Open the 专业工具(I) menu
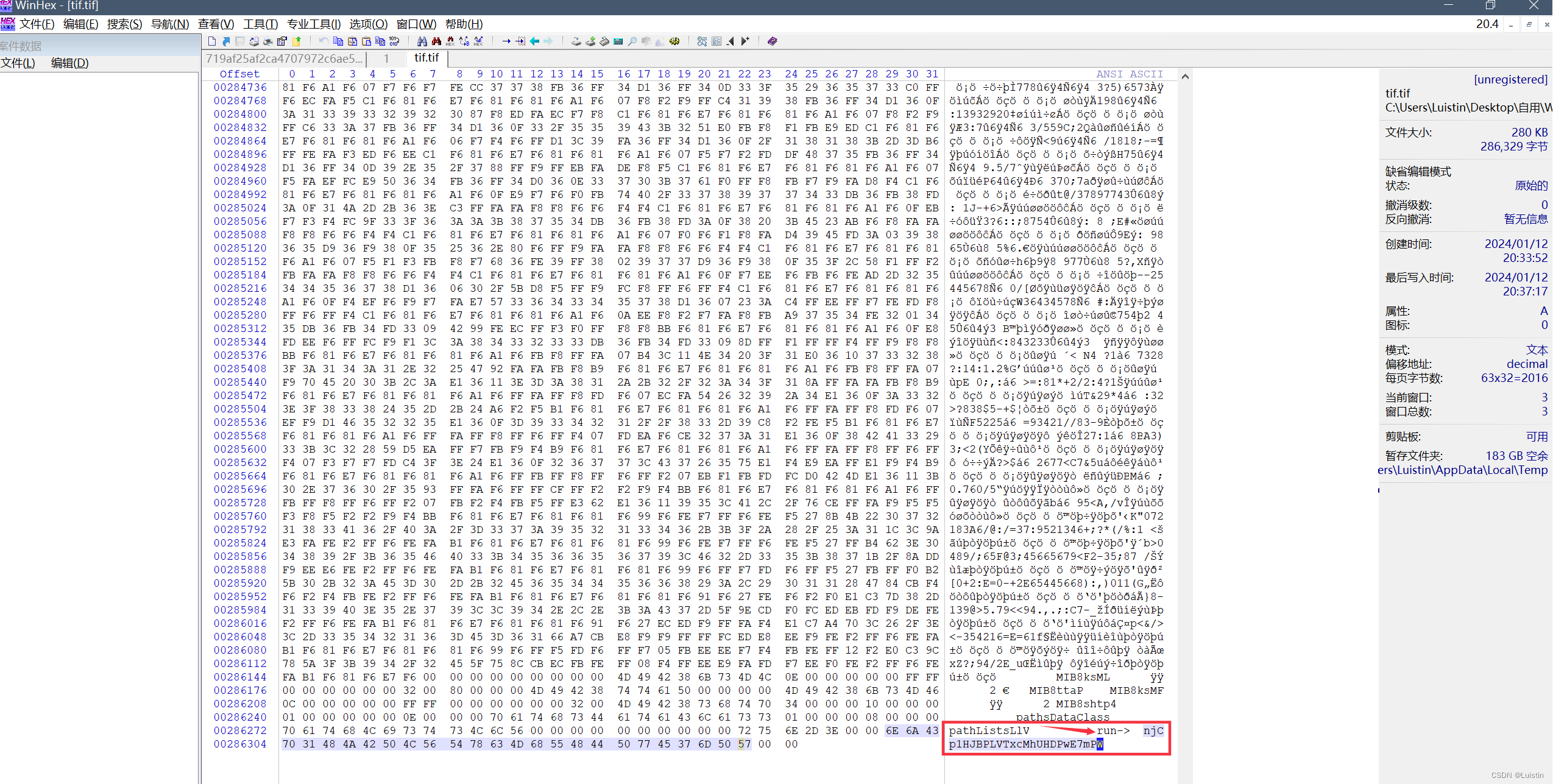 [x=314, y=24]
